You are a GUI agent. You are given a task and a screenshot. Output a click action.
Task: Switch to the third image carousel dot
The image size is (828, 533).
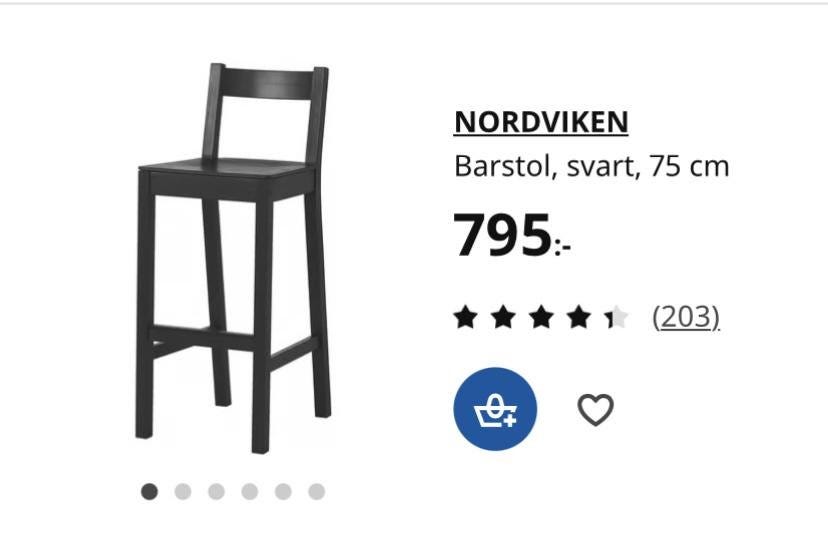(217, 492)
